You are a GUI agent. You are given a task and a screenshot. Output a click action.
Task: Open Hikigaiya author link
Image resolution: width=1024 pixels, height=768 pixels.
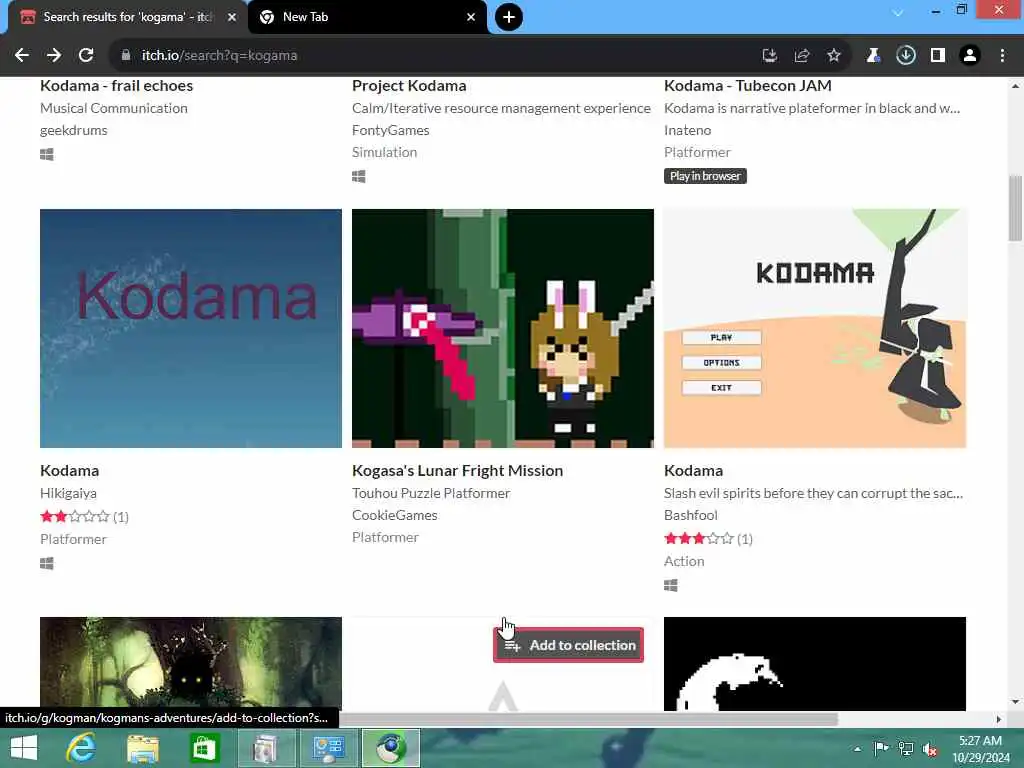(x=68, y=493)
